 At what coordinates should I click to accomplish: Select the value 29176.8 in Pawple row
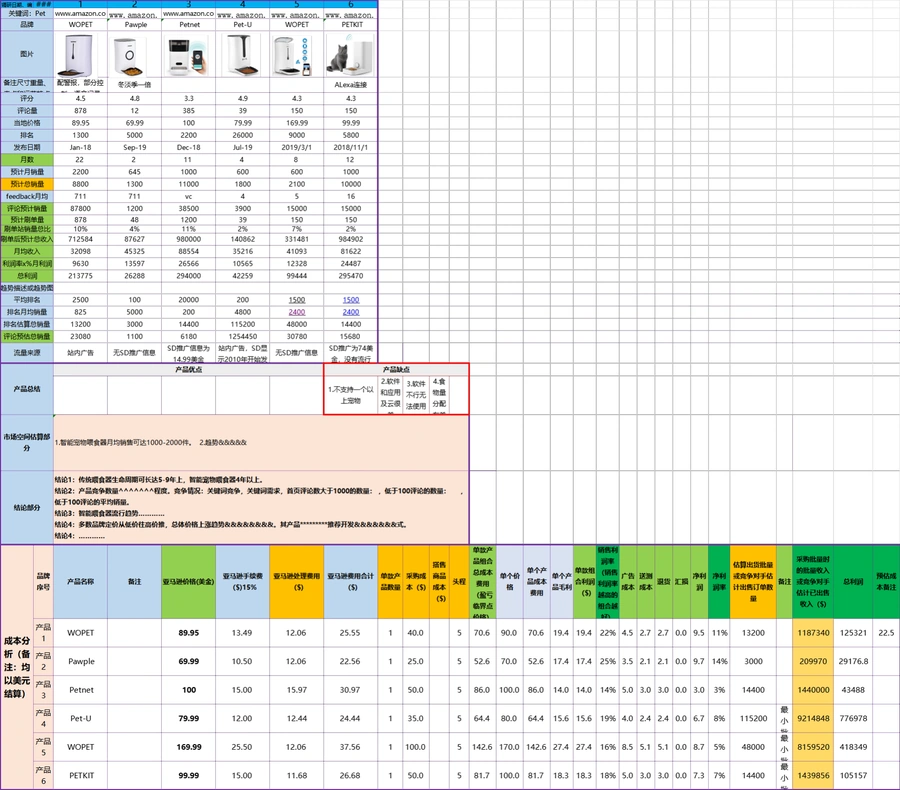[853, 661]
